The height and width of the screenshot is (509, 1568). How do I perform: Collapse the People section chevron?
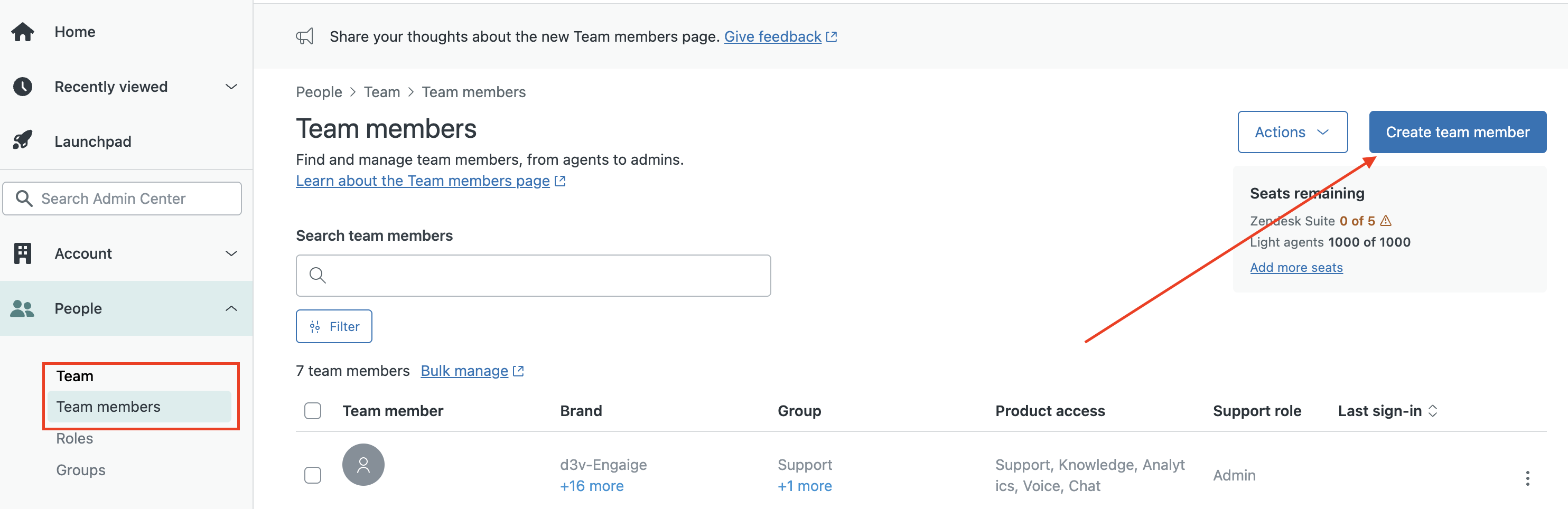(x=231, y=308)
